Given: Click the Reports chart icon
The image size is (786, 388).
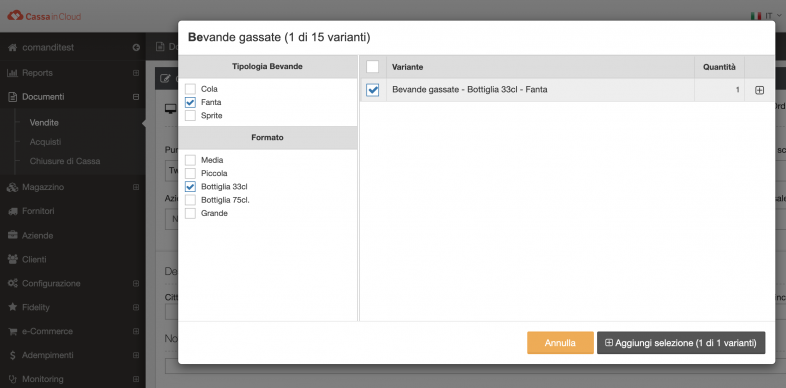Looking at the screenshot, I should [x=13, y=73].
